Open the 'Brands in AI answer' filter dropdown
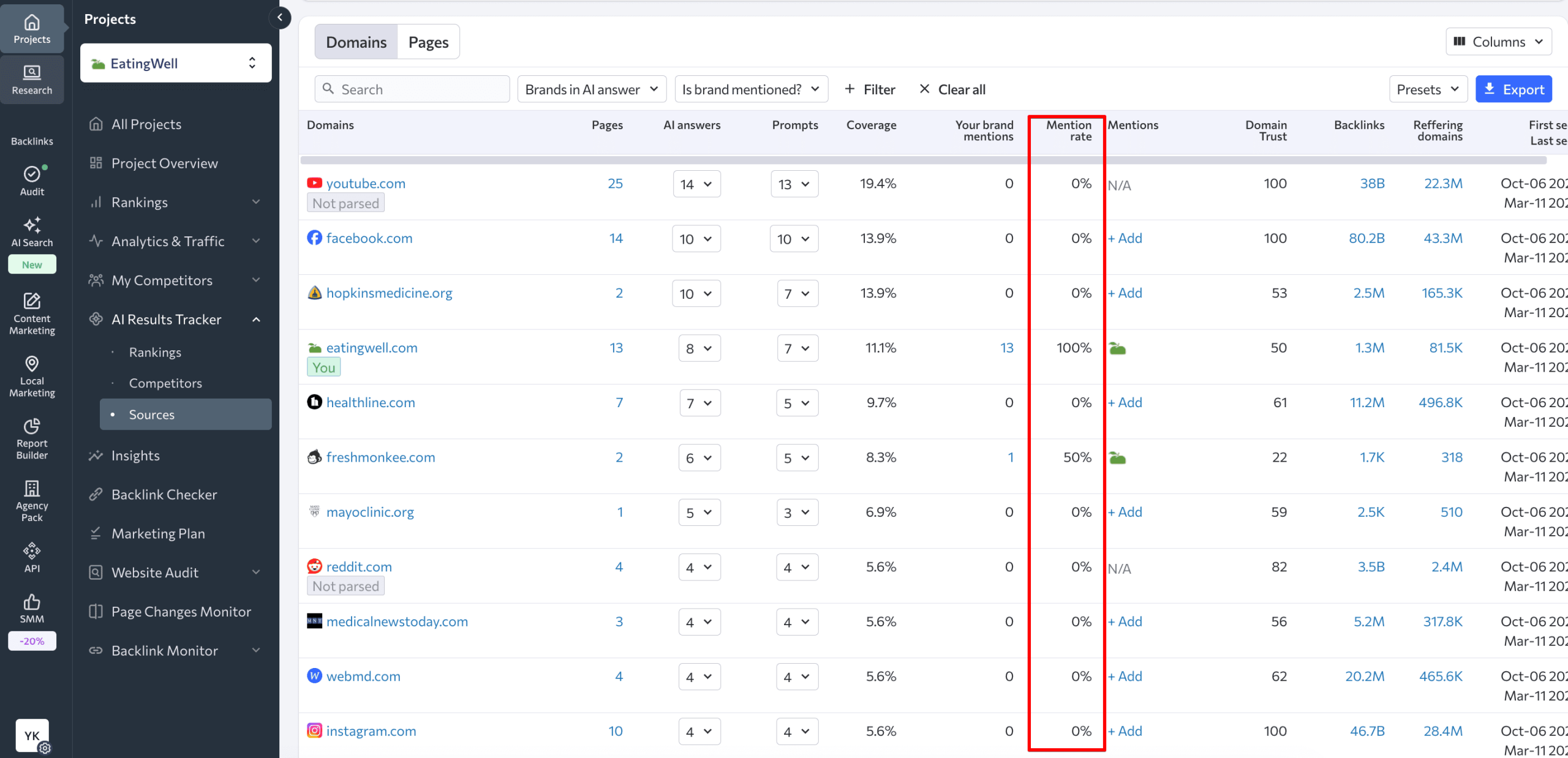 (x=590, y=89)
